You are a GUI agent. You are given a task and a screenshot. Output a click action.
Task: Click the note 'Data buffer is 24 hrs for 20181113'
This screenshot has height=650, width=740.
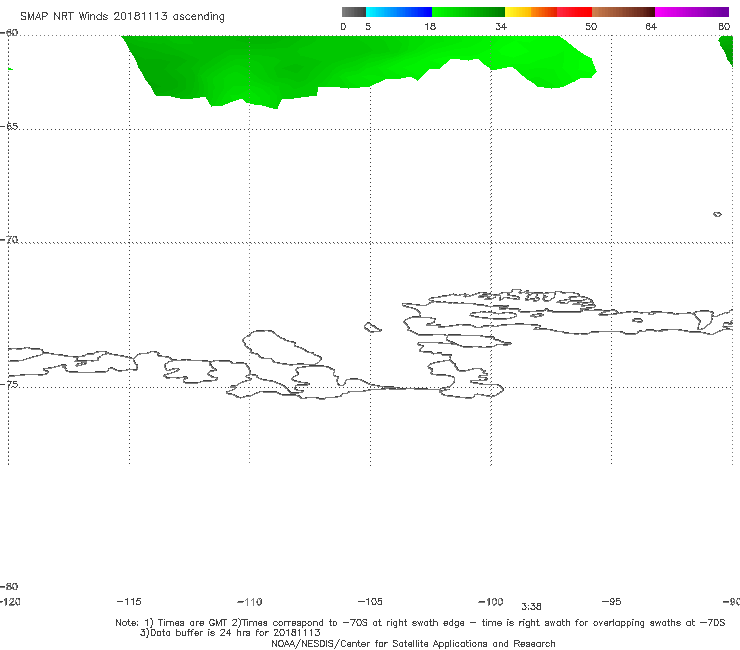(x=230, y=633)
